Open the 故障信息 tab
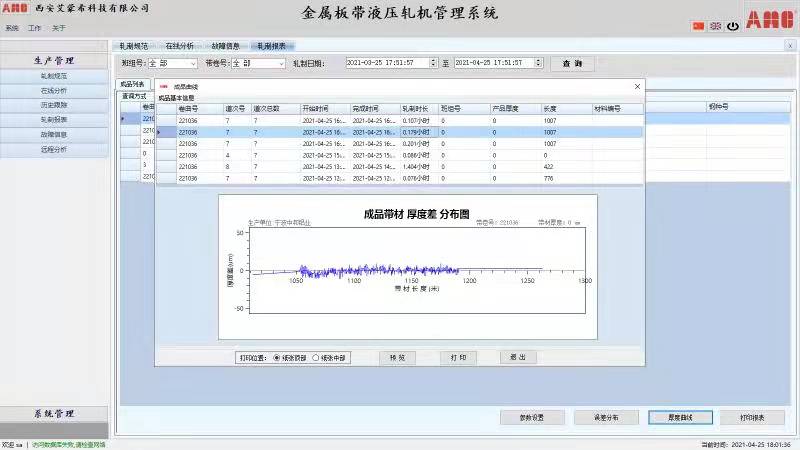Viewport: 800px width, 450px height. (225, 46)
